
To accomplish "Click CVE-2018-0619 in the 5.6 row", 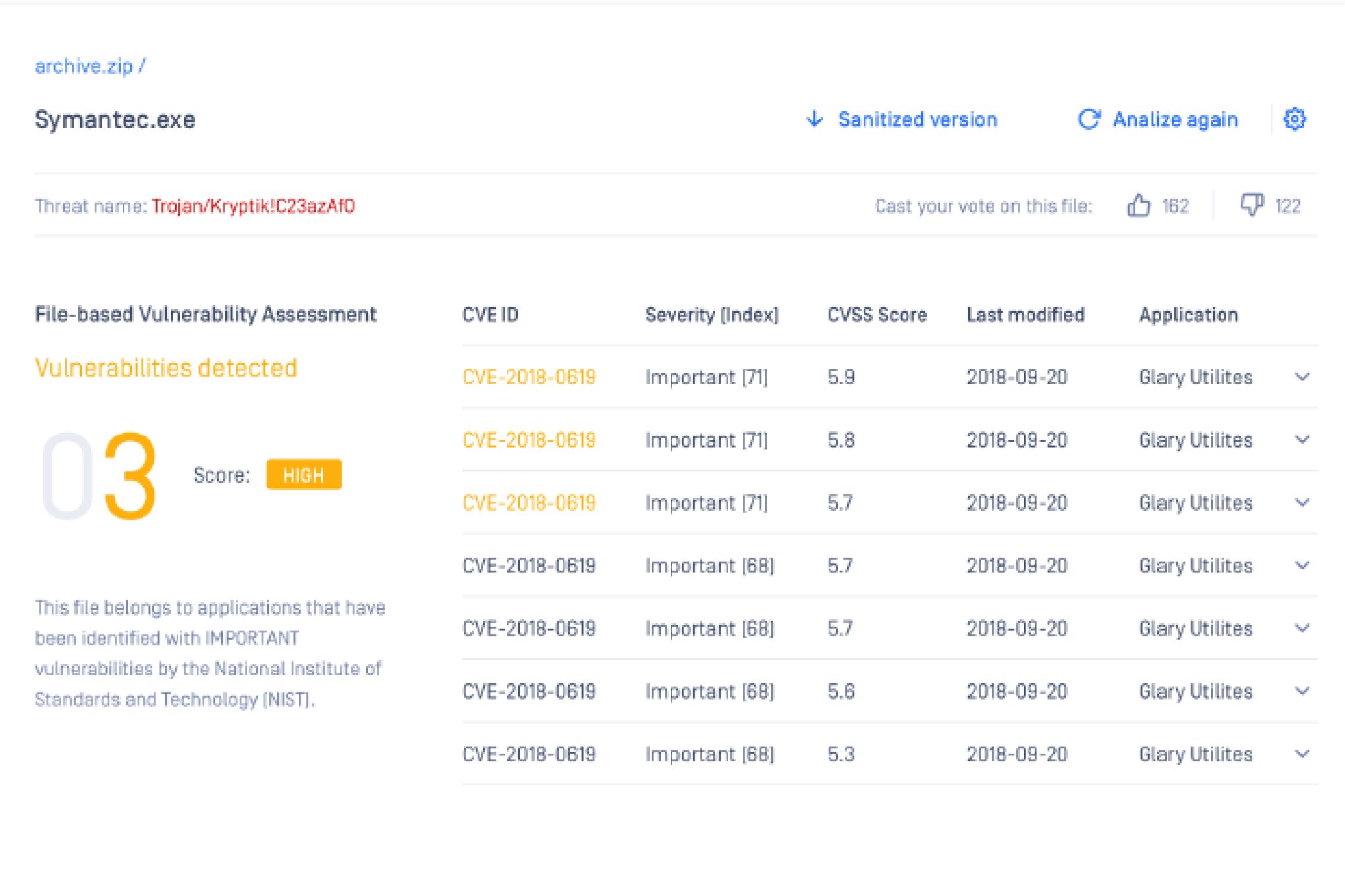I will point(529,691).
